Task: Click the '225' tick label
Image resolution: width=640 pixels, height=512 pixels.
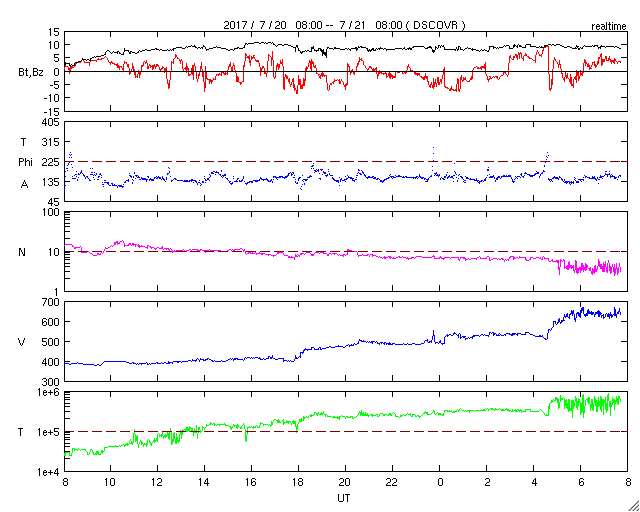Action: point(51,163)
